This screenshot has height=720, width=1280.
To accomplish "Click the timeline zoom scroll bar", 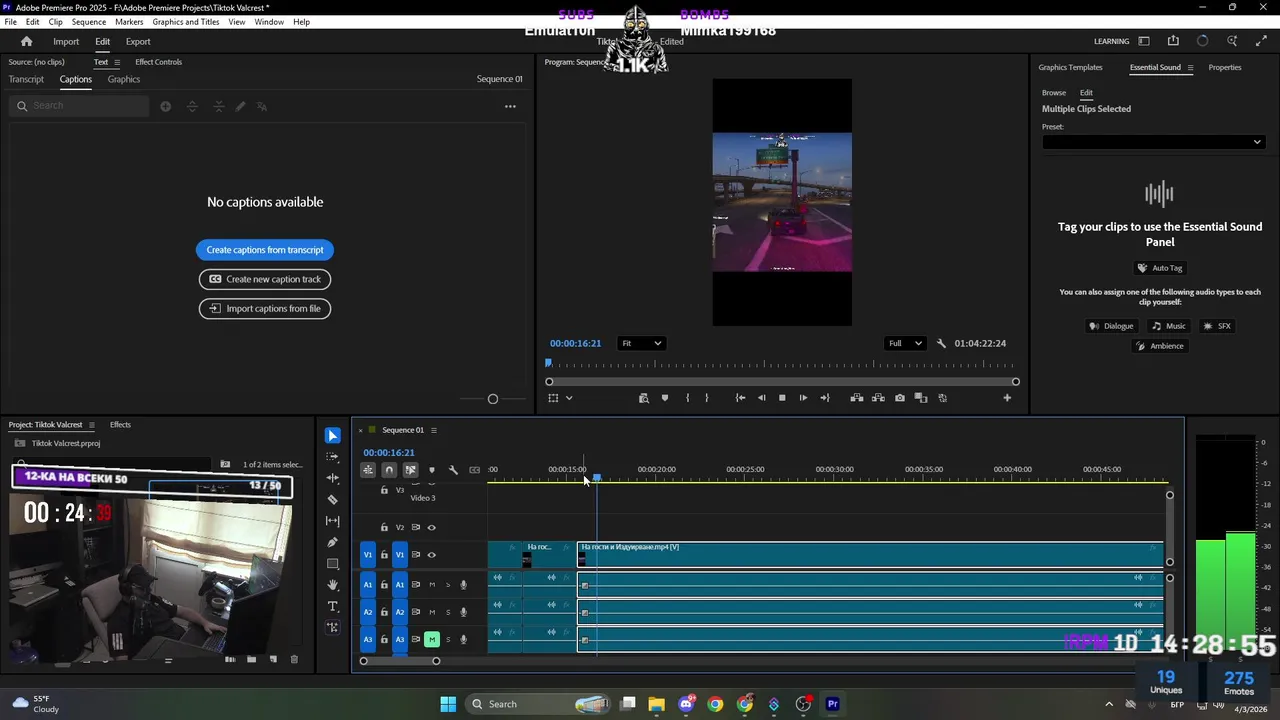I will [399, 661].
